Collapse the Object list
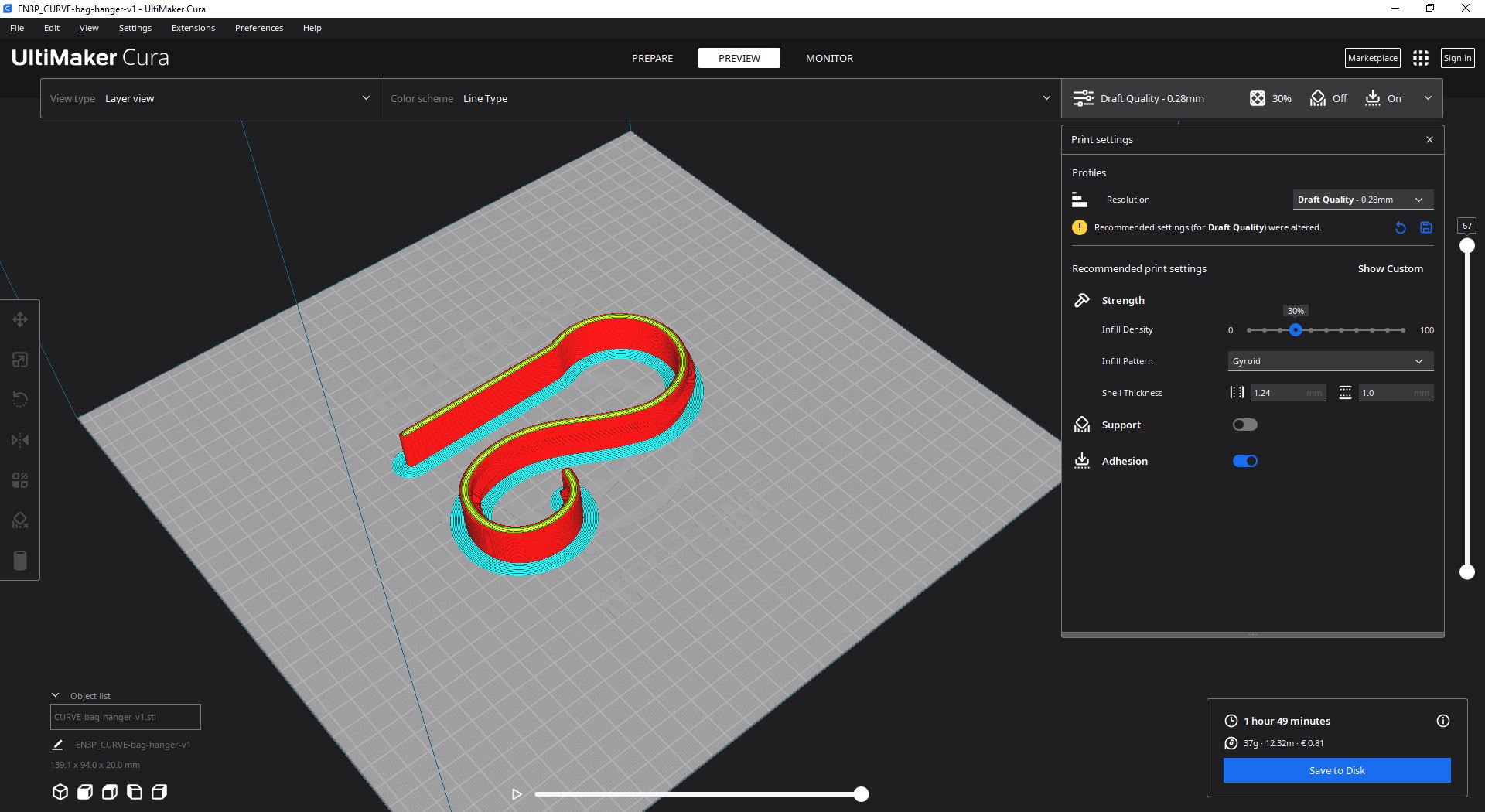 pos(56,695)
